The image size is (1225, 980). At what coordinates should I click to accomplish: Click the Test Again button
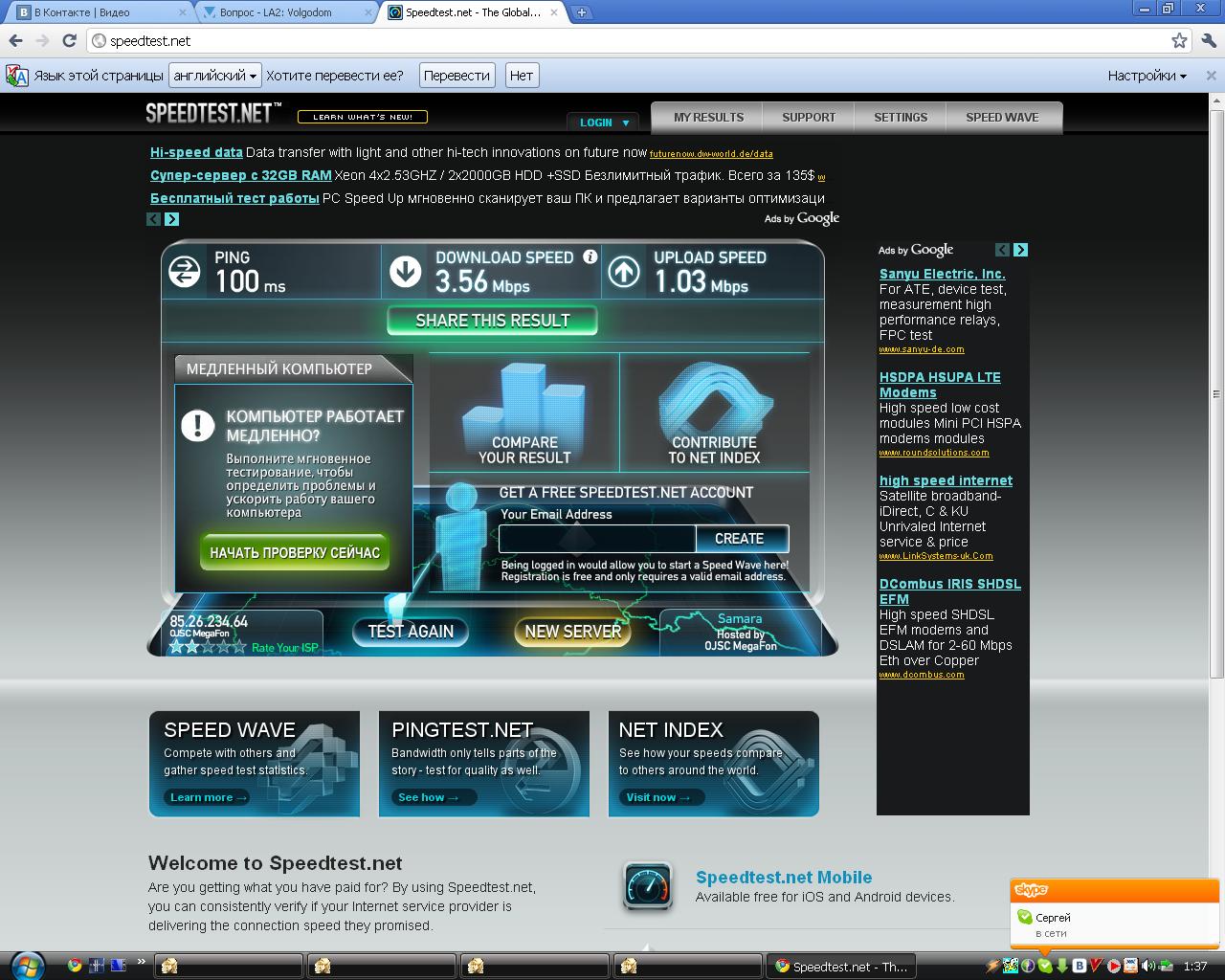click(411, 631)
